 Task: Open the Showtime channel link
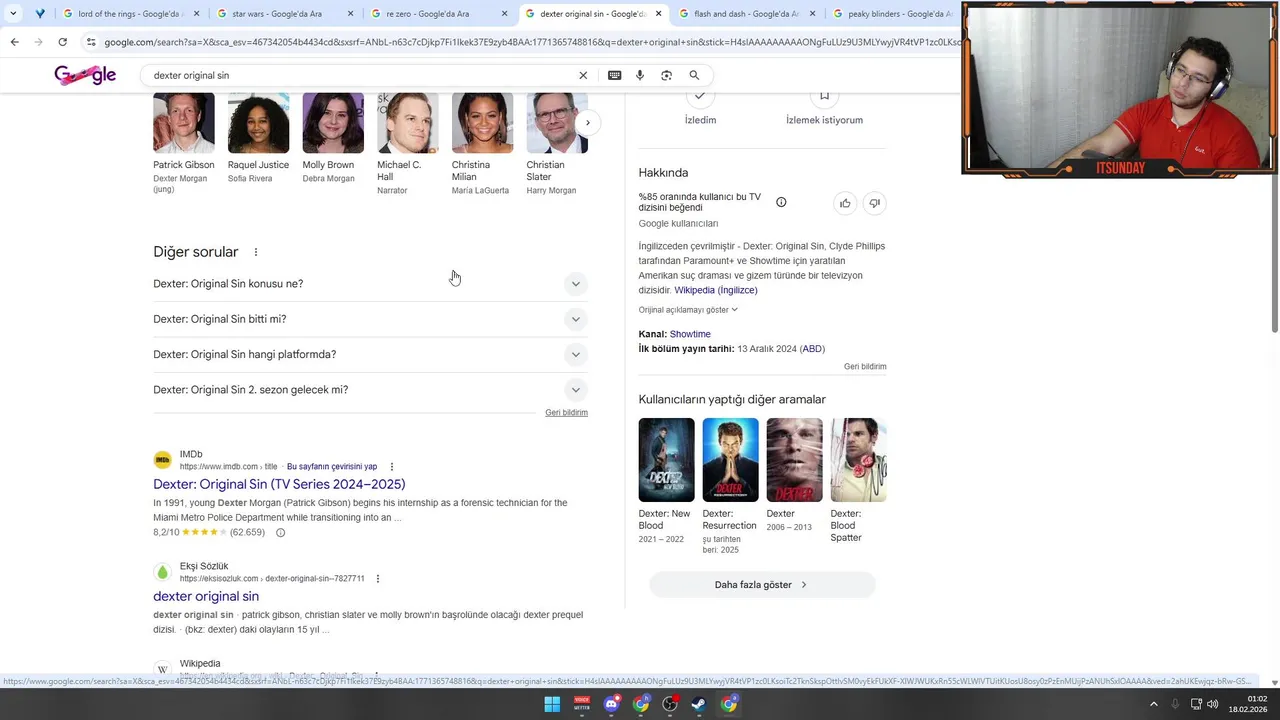(x=690, y=334)
